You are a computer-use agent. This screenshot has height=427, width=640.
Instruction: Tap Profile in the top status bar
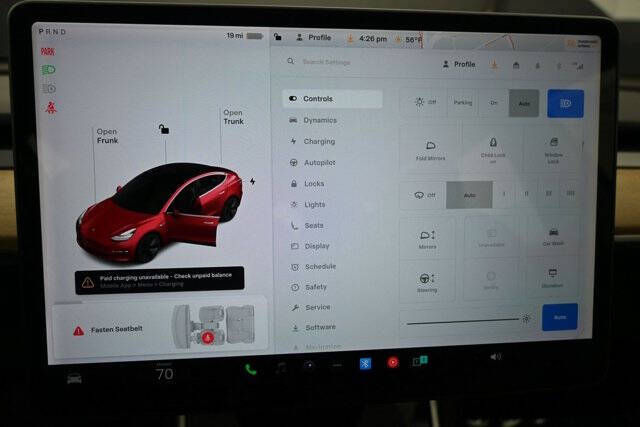click(x=313, y=38)
